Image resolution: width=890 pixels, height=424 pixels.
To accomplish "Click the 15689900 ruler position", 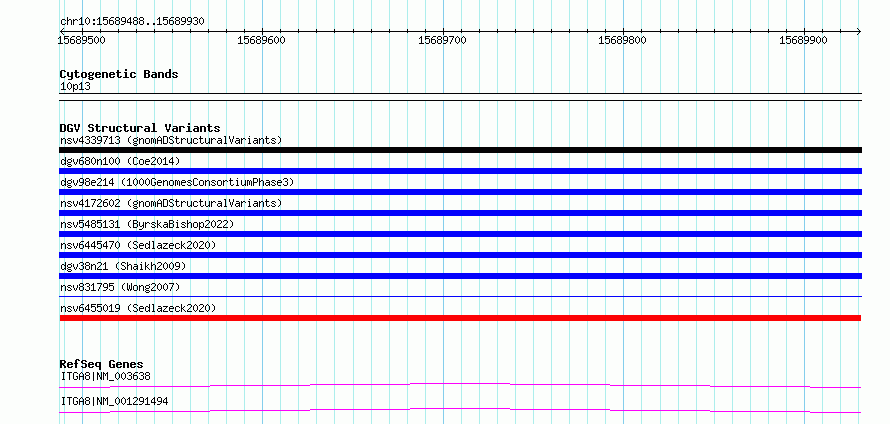I will (x=803, y=40).
